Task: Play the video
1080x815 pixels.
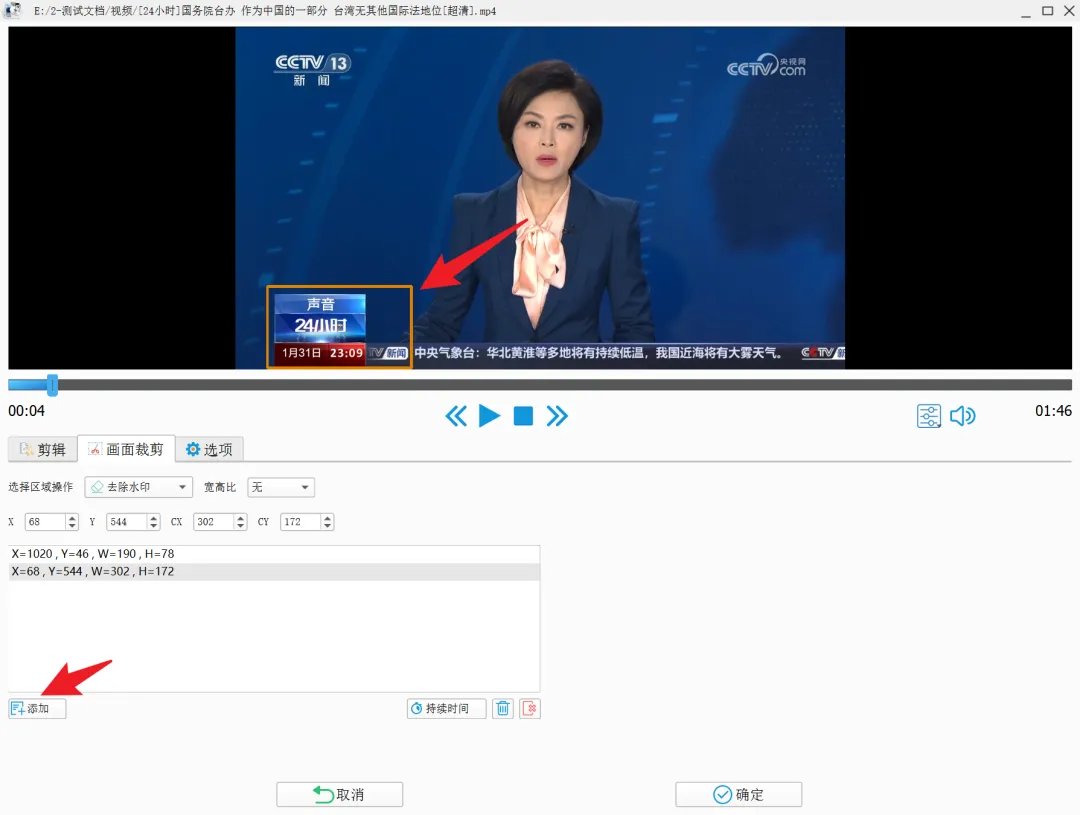Action: 489,416
